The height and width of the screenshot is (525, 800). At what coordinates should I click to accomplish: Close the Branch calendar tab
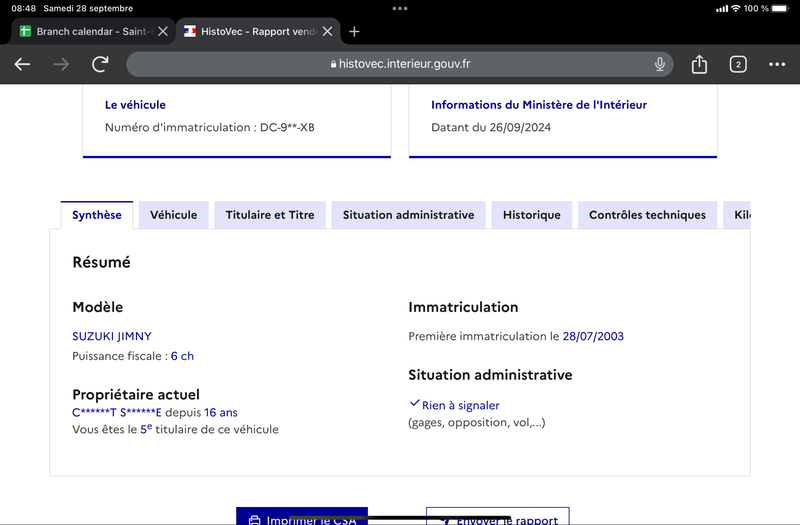point(163,32)
